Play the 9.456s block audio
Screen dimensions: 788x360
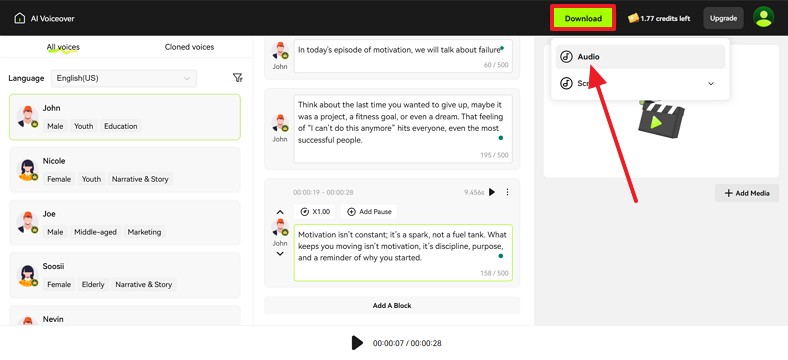coord(492,192)
